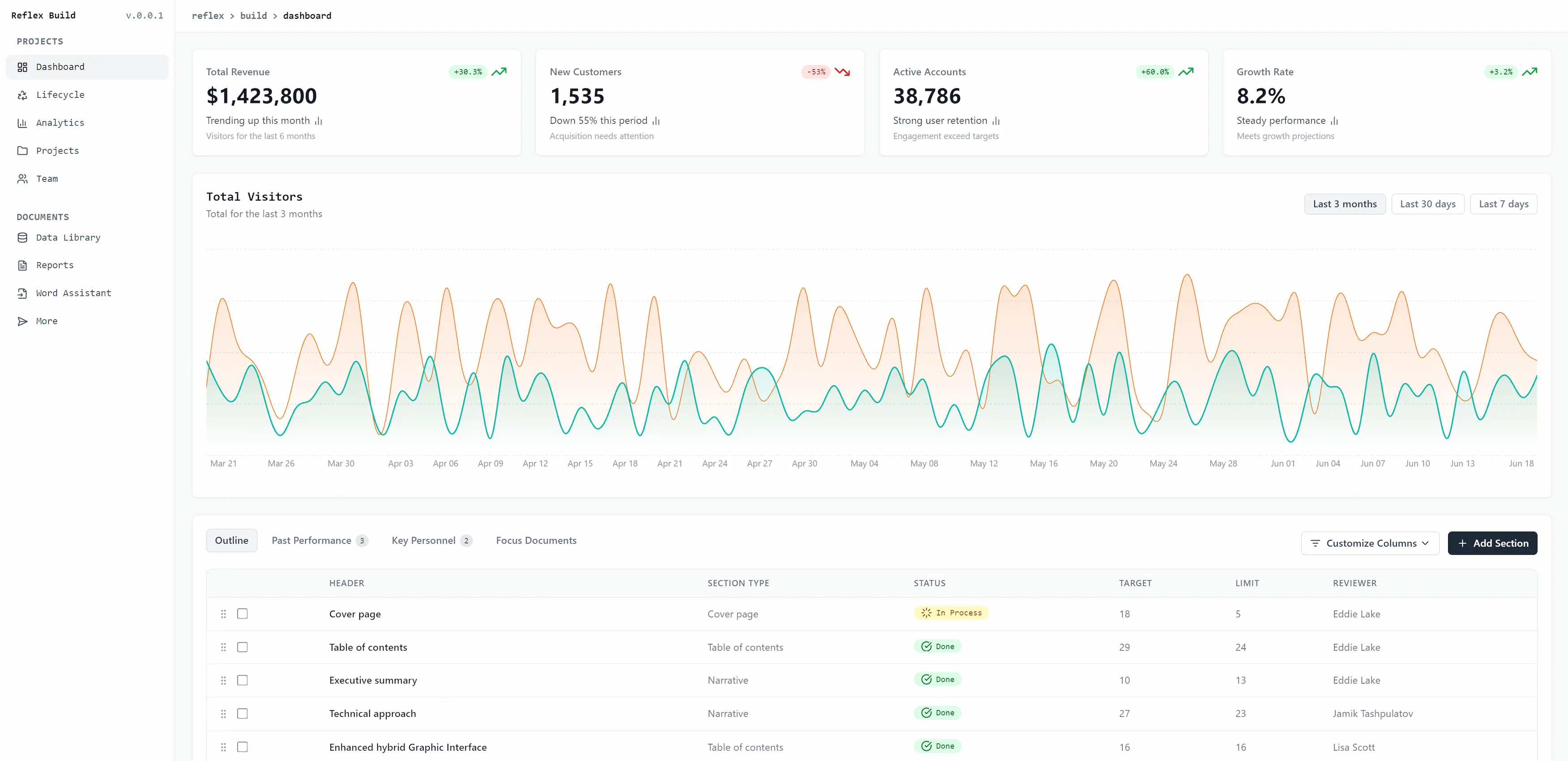Click drag handle for Cover page row
This screenshot has width=1568, height=761.
224,614
